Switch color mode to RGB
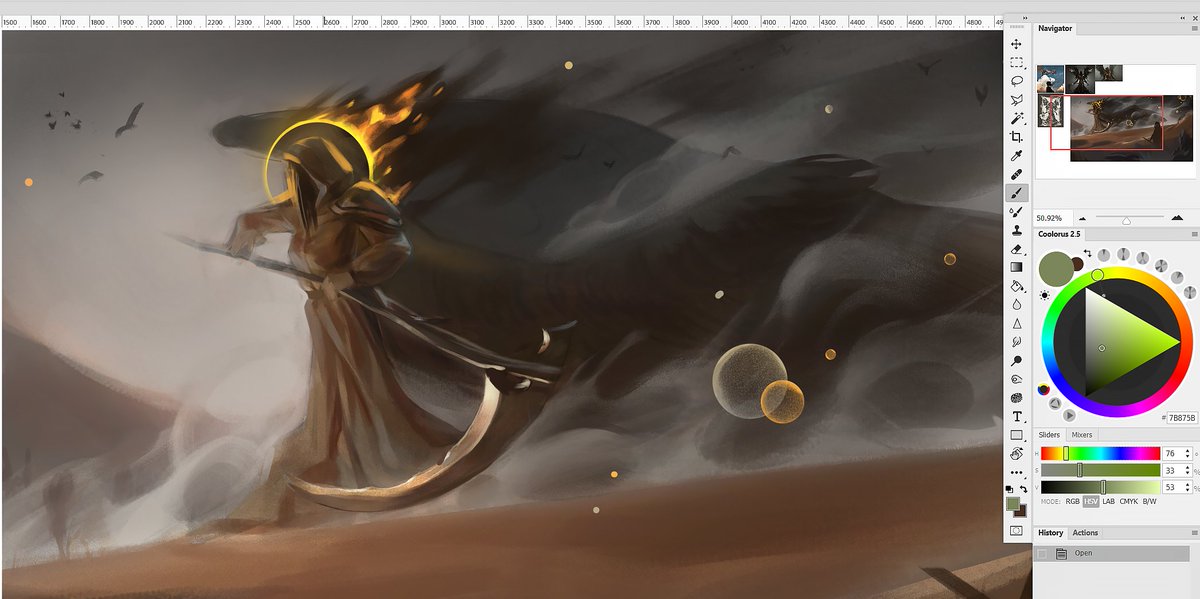 tap(1072, 501)
